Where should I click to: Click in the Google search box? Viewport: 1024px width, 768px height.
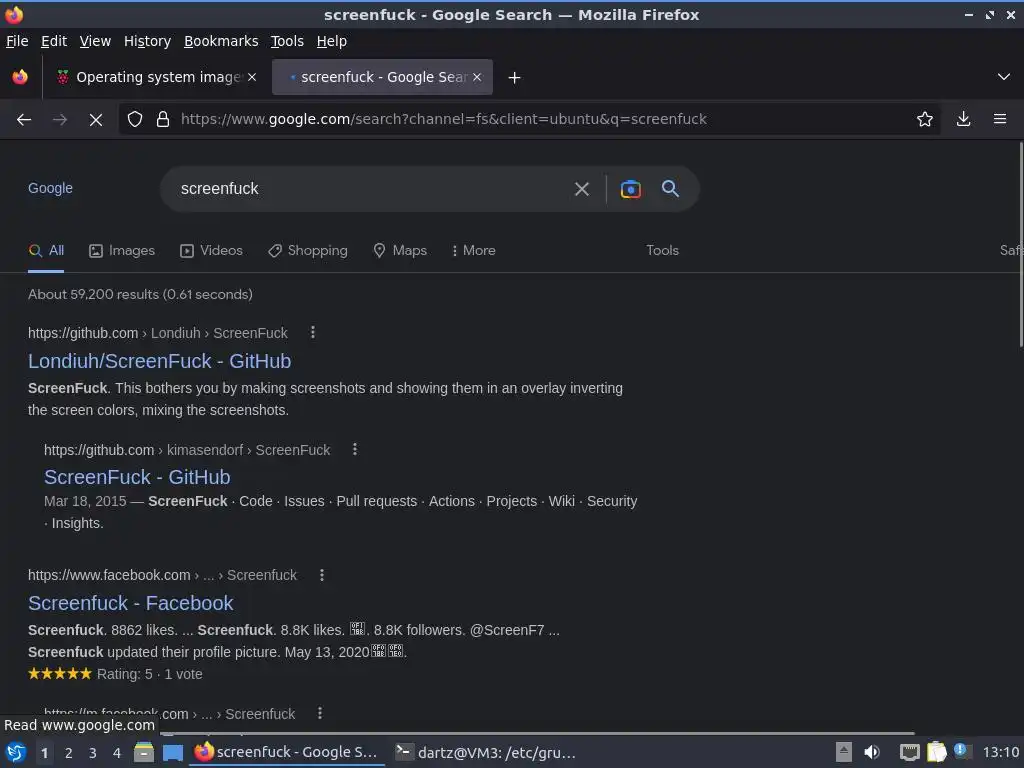coord(372,189)
